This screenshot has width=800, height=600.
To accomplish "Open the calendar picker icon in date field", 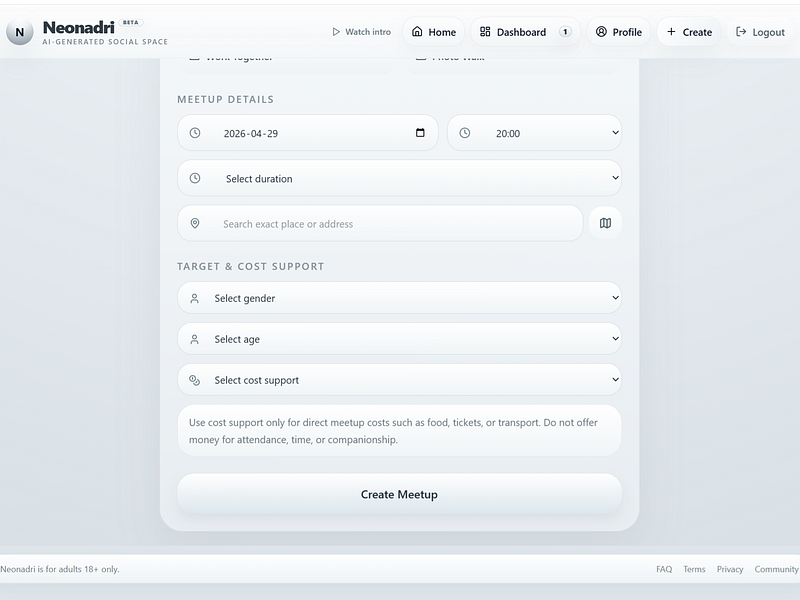I will click(x=420, y=133).
